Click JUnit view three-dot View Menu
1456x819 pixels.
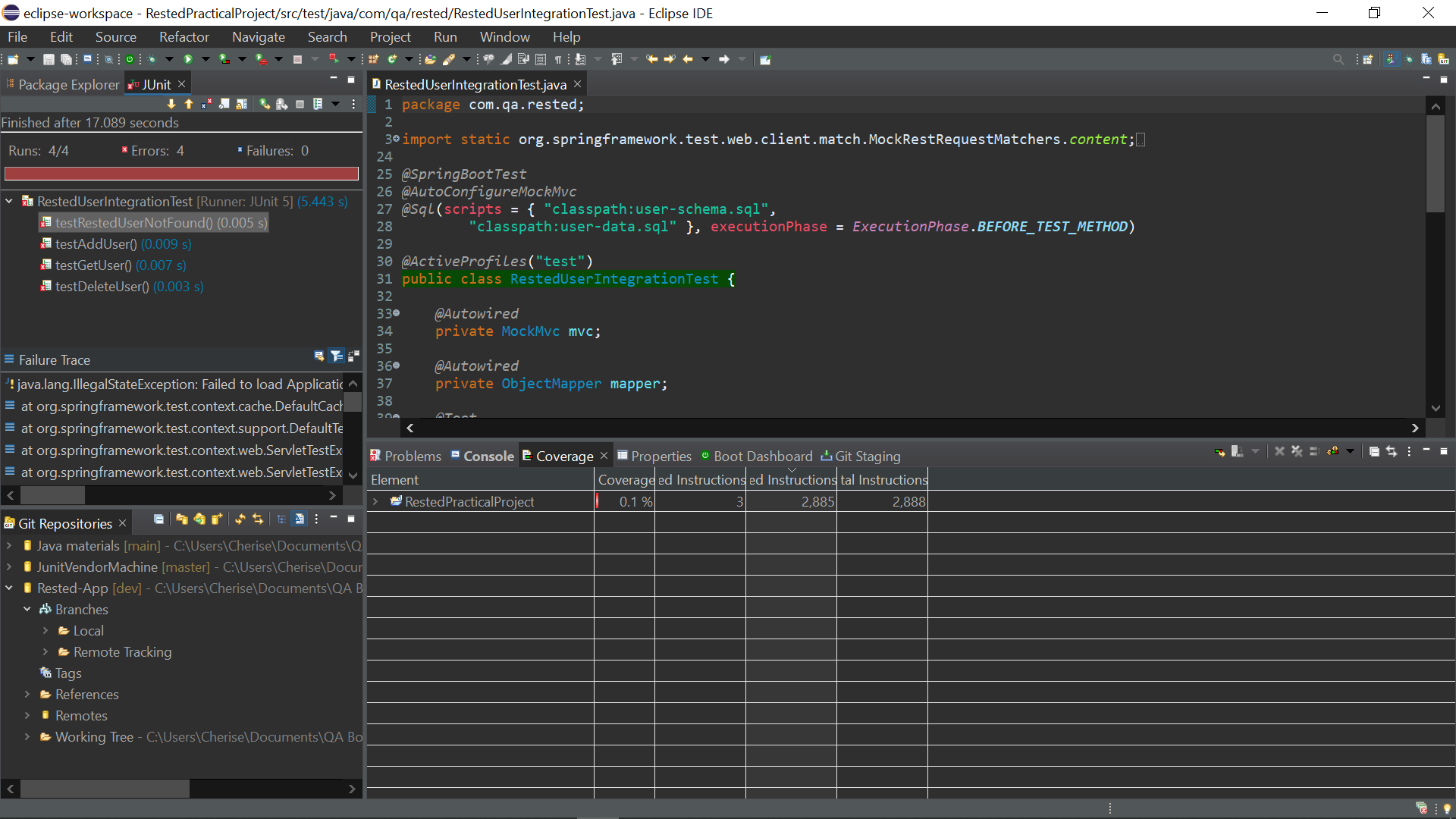pyautogui.click(x=353, y=104)
